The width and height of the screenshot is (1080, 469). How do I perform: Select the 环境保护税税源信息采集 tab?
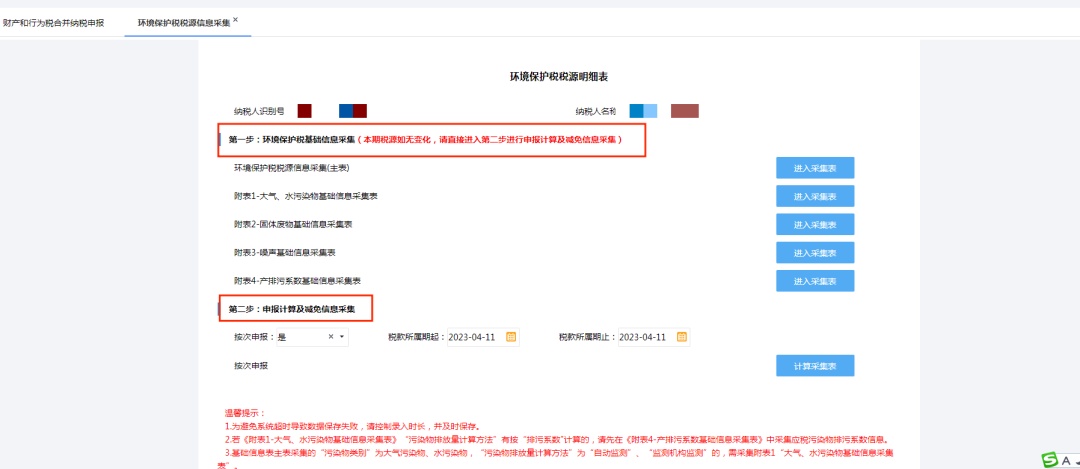184,23
